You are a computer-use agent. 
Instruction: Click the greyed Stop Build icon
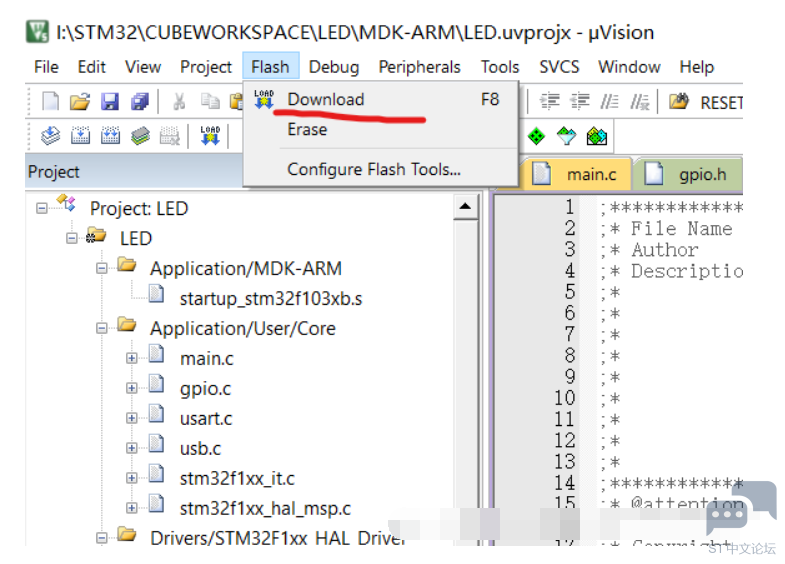pos(170,136)
